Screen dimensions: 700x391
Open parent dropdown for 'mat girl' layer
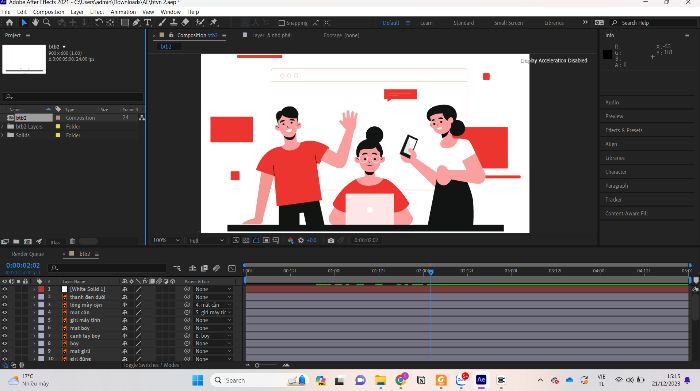click(x=213, y=351)
